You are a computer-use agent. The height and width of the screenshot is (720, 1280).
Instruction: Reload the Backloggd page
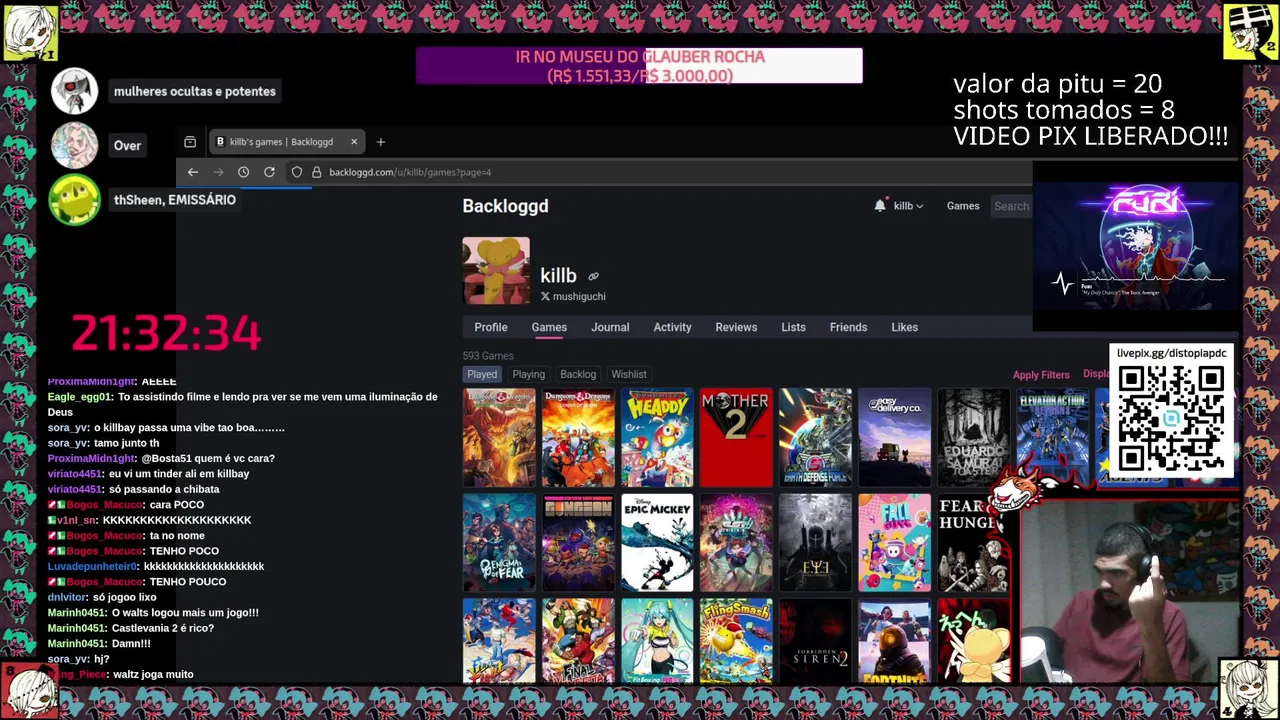[269, 172]
